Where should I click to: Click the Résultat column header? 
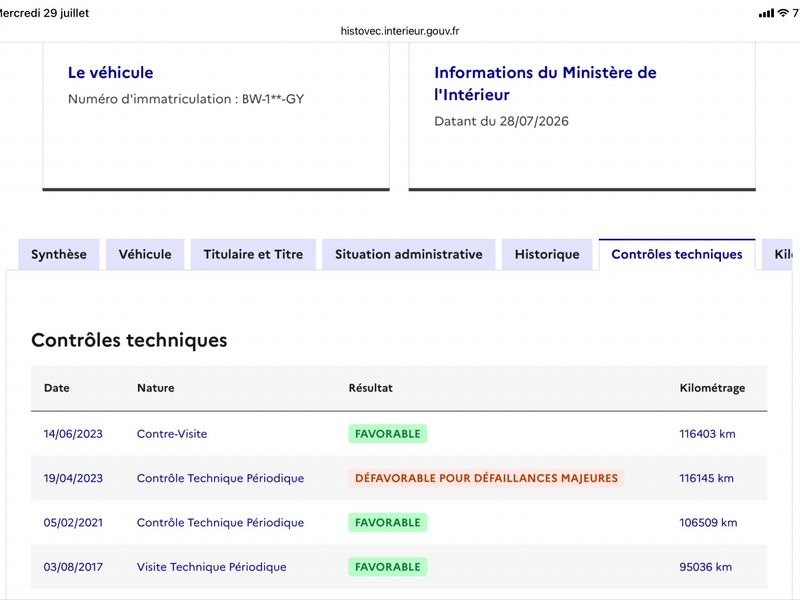(370, 388)
